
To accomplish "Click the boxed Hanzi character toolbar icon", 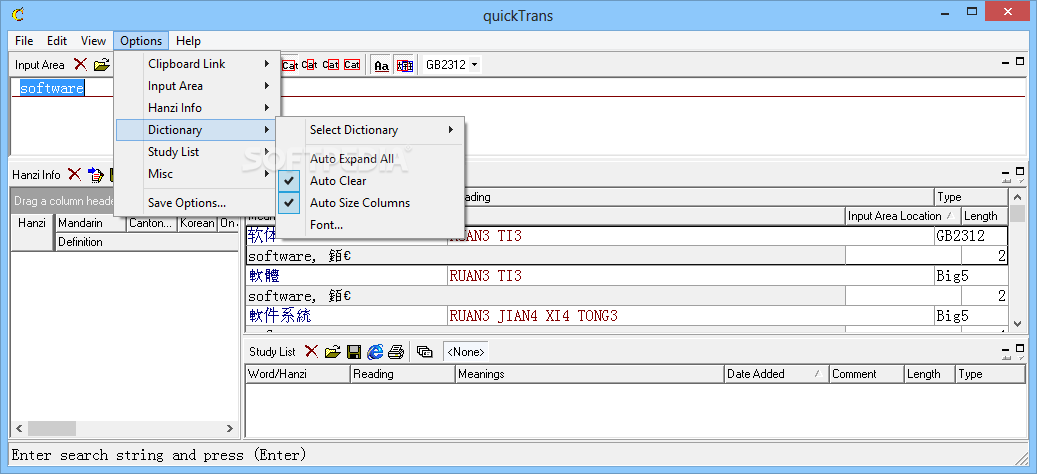I will [405, 65].
